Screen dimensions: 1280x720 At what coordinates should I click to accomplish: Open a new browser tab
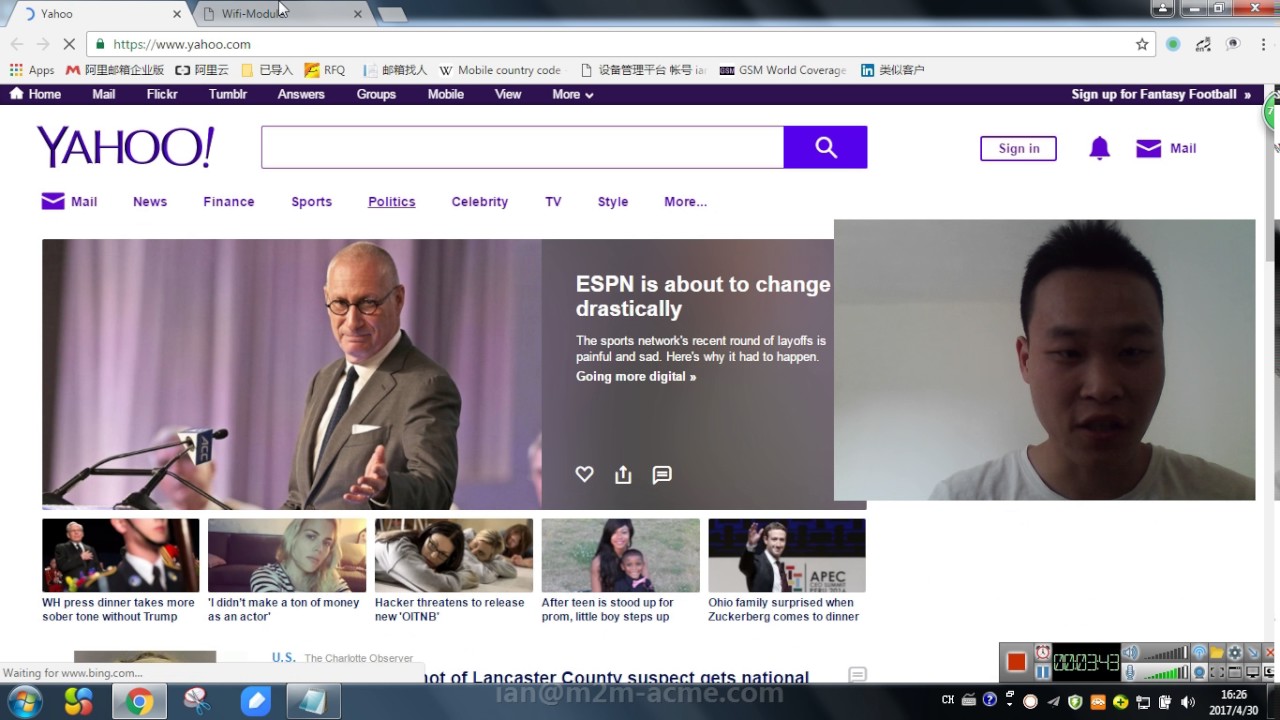(x=391, y=14)
